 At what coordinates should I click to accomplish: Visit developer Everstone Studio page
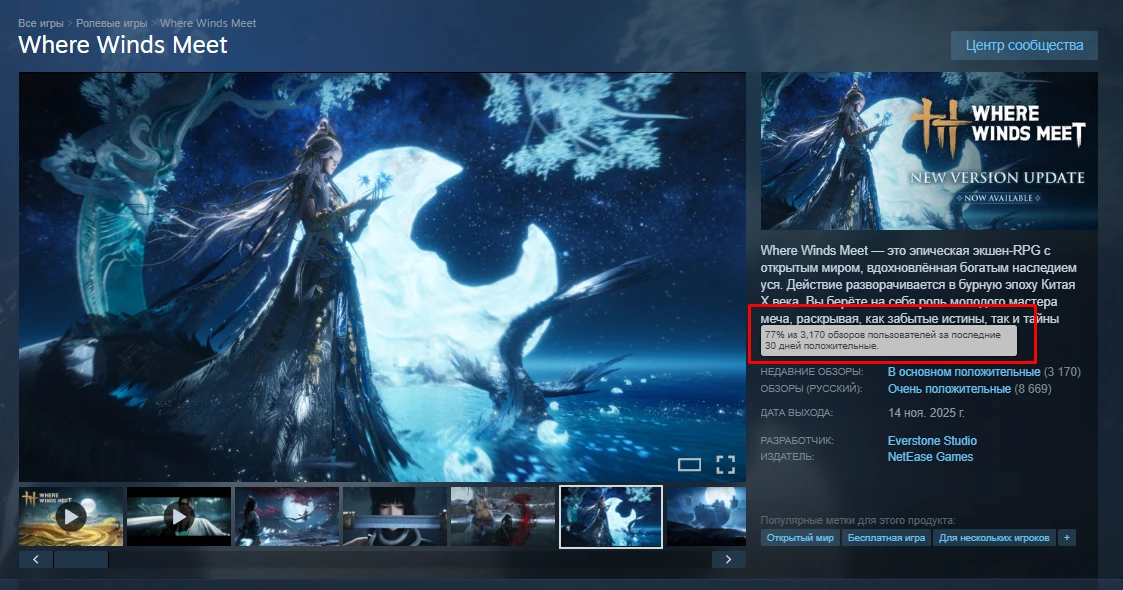click(932, 441)
